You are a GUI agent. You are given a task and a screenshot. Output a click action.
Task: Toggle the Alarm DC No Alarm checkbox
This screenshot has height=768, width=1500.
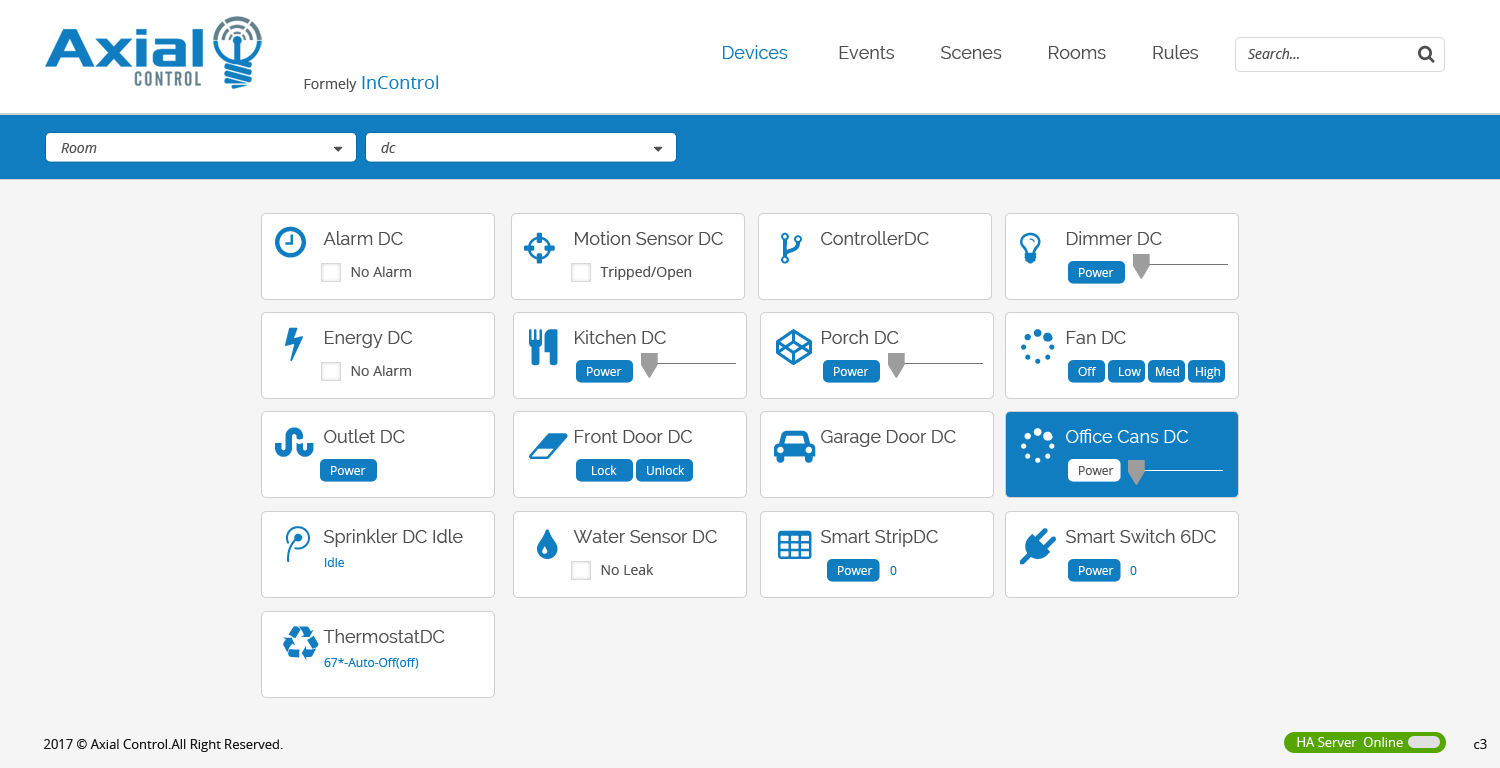(331, 272)
